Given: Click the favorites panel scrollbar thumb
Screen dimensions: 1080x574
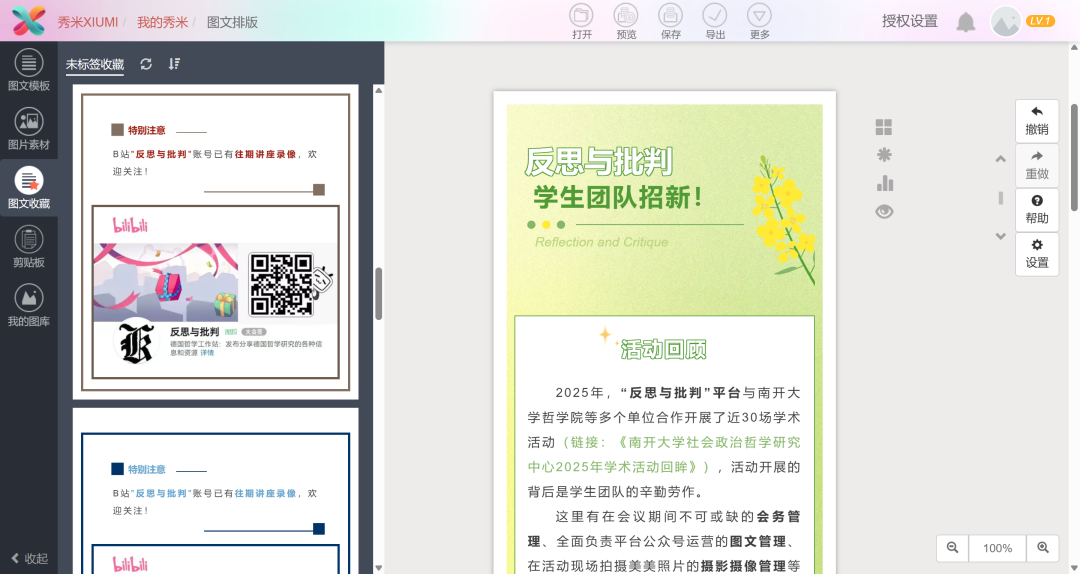Looking at the screenshot, I should [x=378, y=294].
